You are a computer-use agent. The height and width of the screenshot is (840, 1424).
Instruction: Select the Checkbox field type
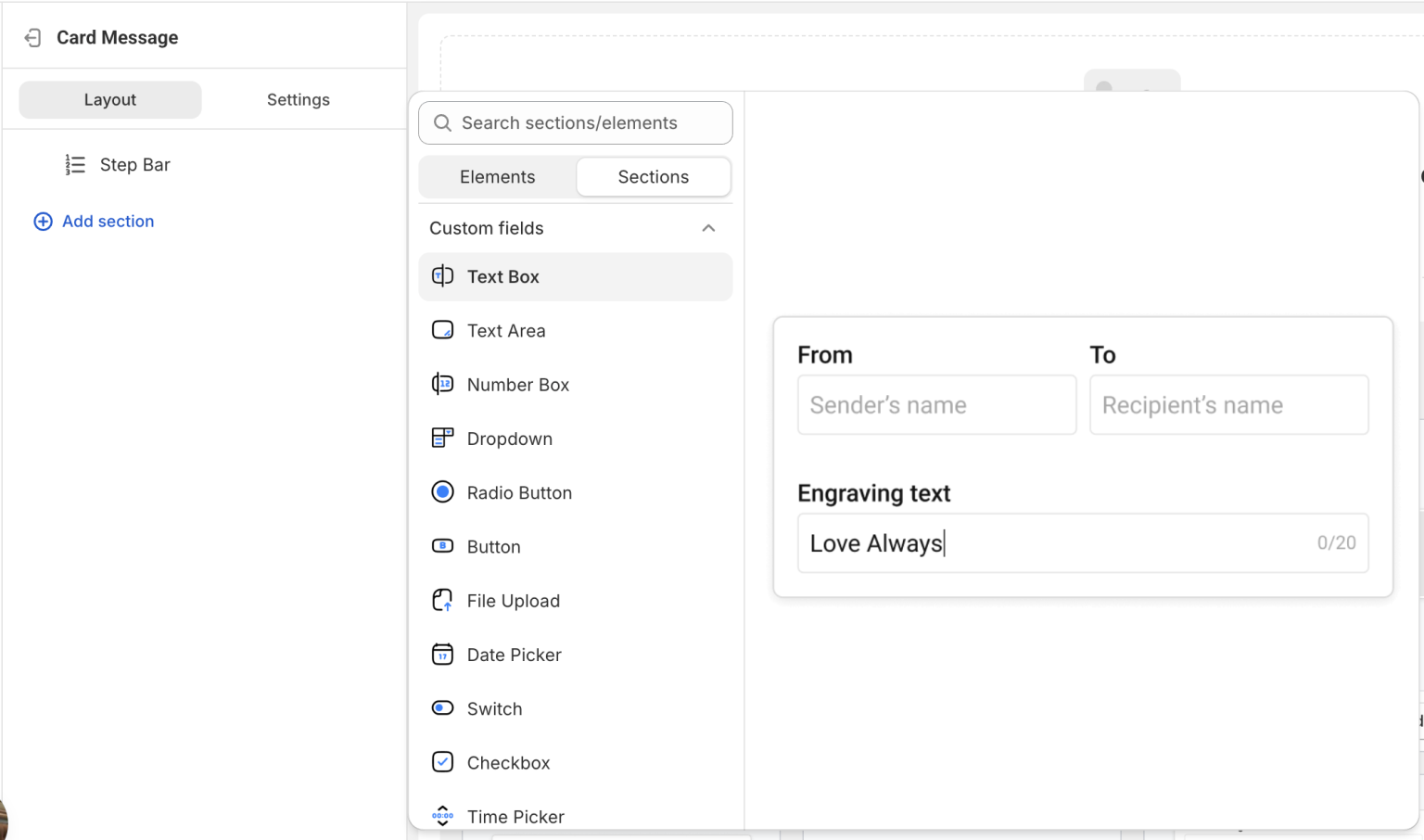tap(507, 762)
